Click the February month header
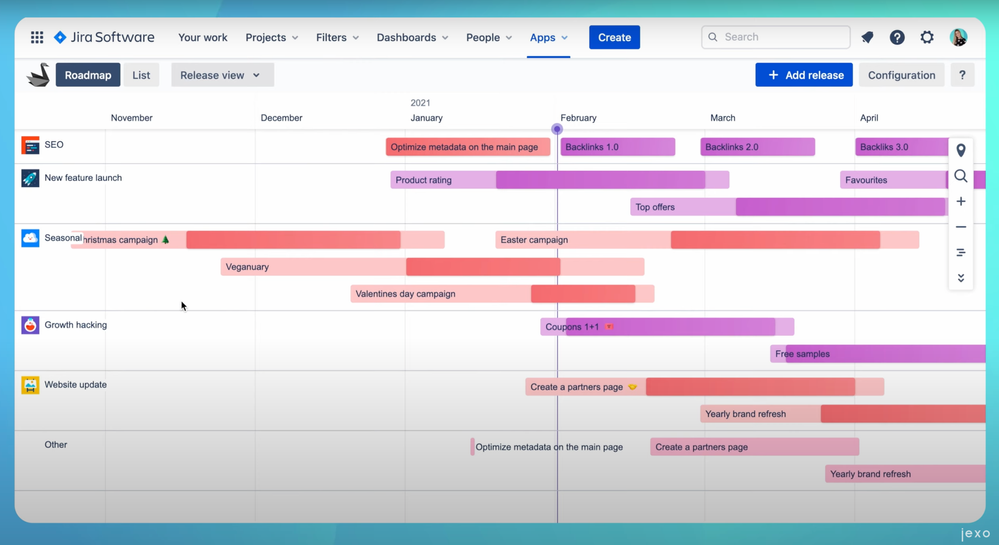Screen dimensions: 999x545 click(x=579, y=118)
